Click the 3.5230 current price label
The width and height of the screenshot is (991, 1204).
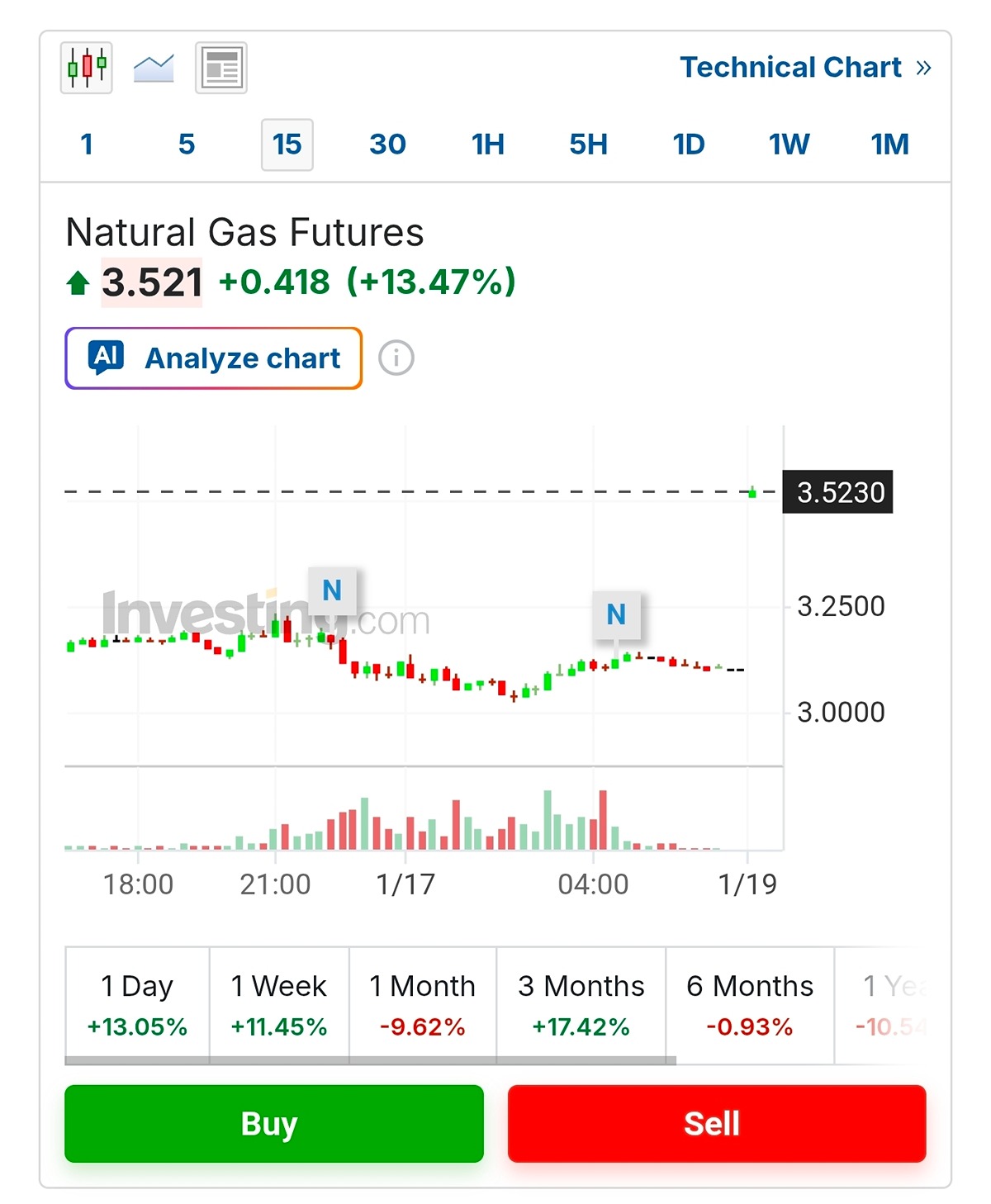point(838,492)
